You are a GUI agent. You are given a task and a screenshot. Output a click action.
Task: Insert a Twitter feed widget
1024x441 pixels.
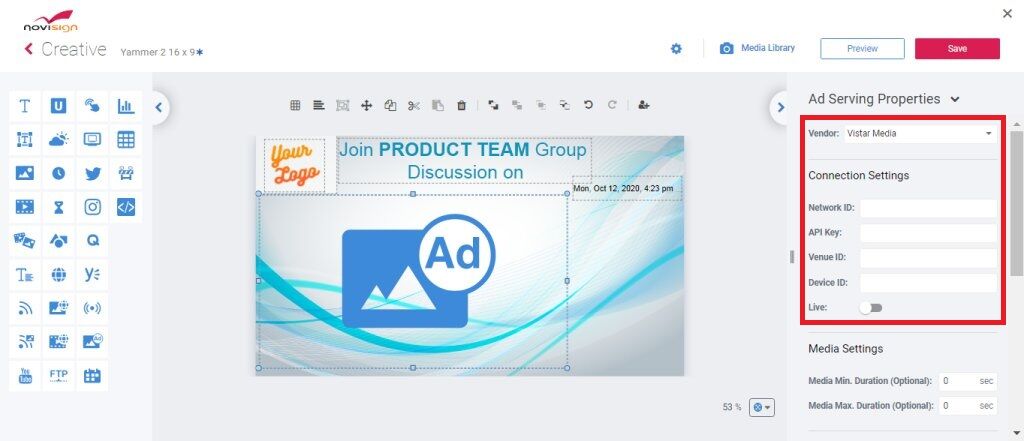click(93, 174)
